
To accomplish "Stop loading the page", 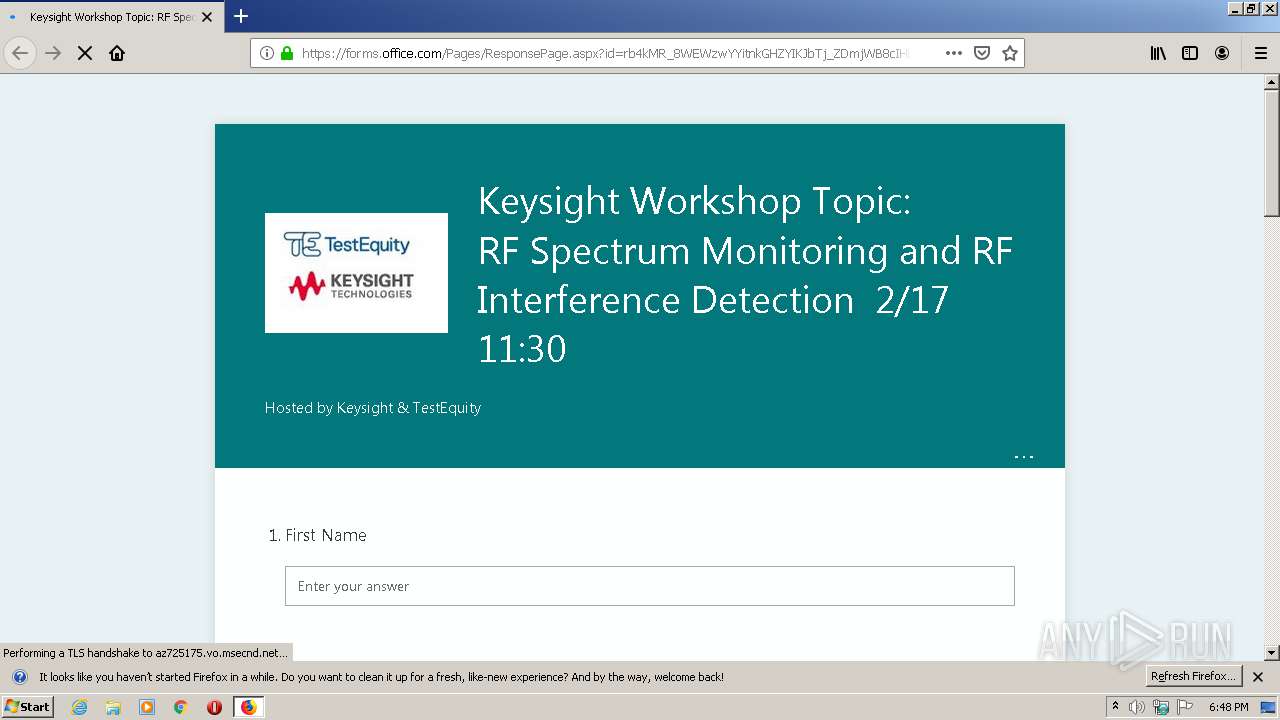I will tap(85, 53).
